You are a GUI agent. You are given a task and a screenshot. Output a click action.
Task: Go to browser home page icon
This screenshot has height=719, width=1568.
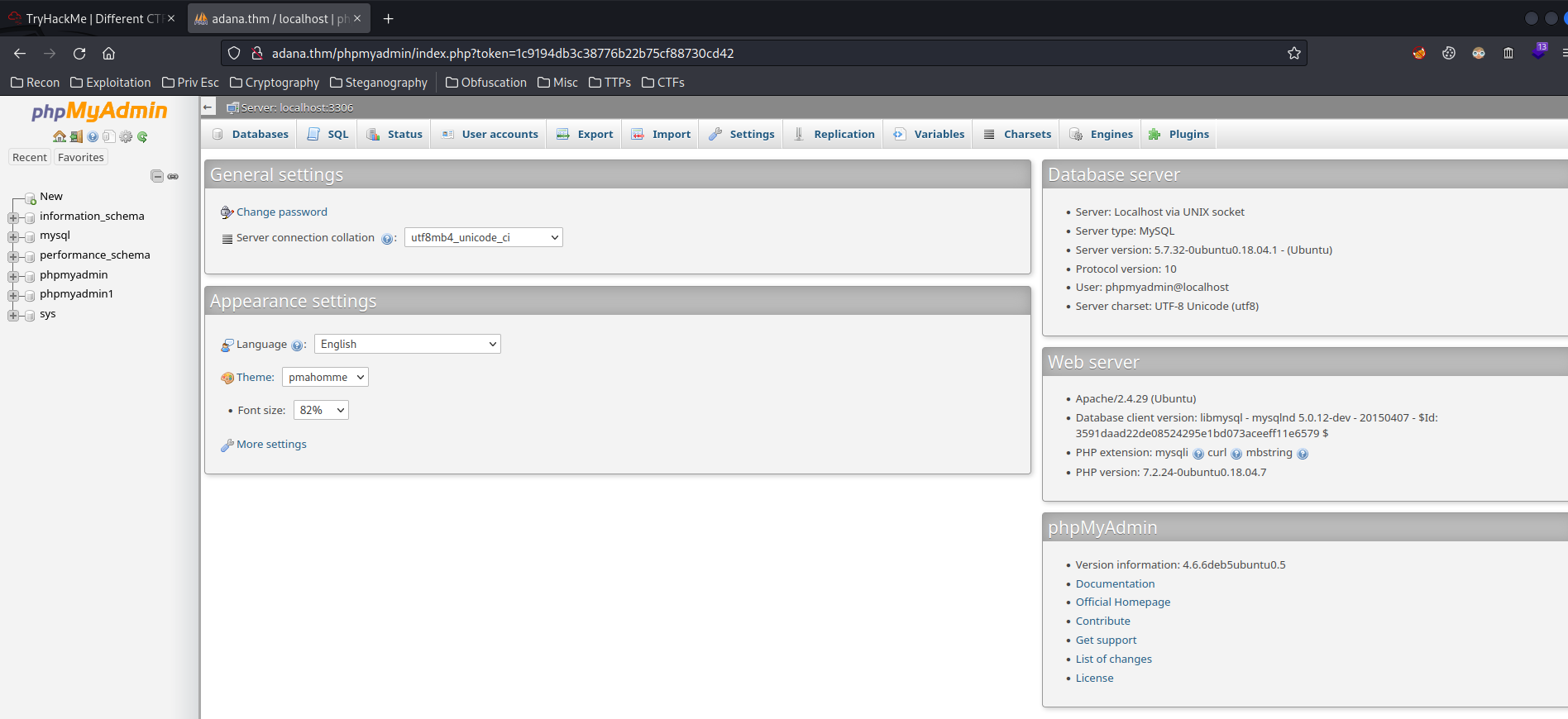pos(108,53)
